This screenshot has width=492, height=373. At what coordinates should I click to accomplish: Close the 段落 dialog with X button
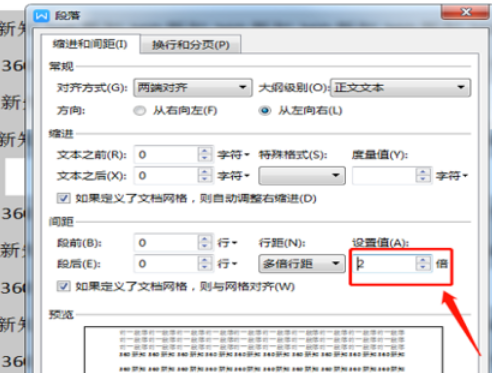click(x=466, y=12)
